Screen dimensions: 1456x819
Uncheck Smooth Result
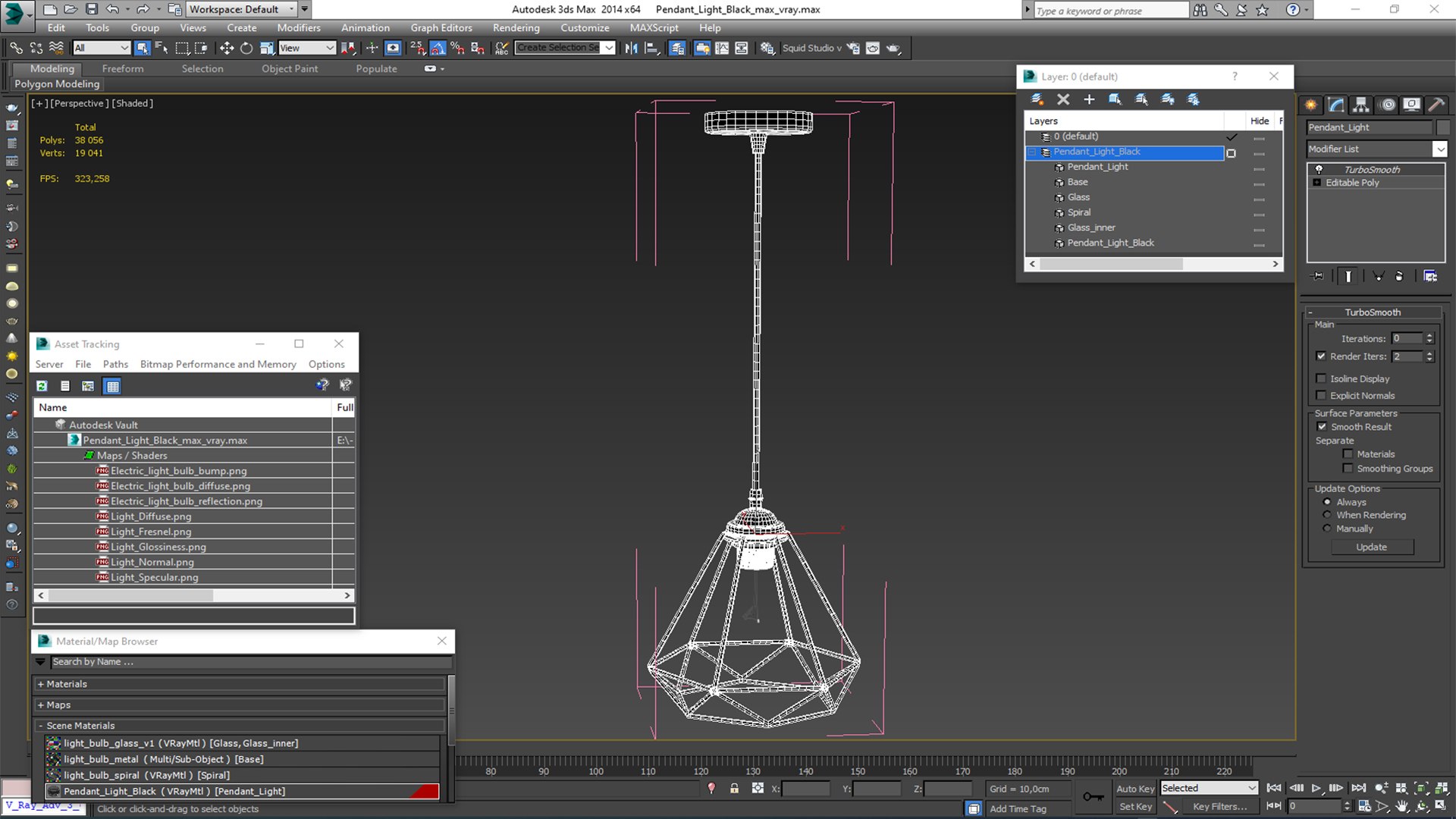1322,427
